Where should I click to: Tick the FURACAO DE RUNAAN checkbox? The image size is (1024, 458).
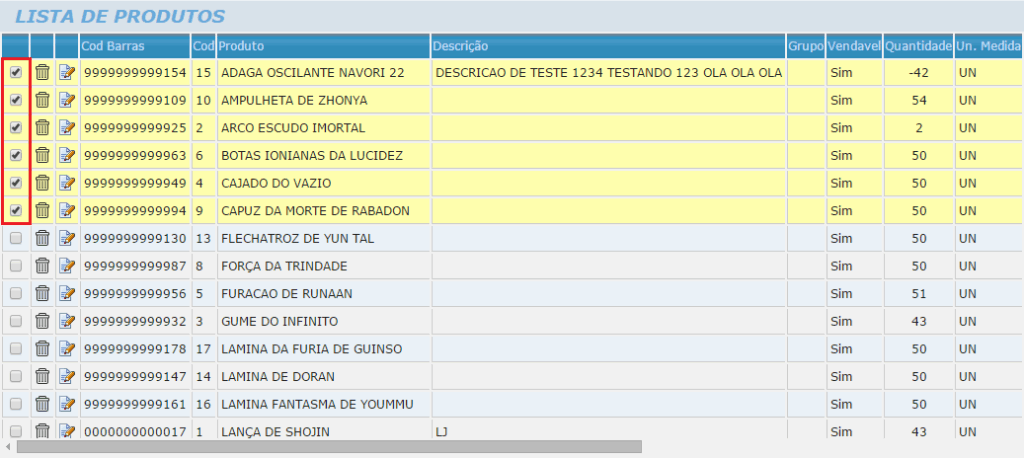(16, 293)
